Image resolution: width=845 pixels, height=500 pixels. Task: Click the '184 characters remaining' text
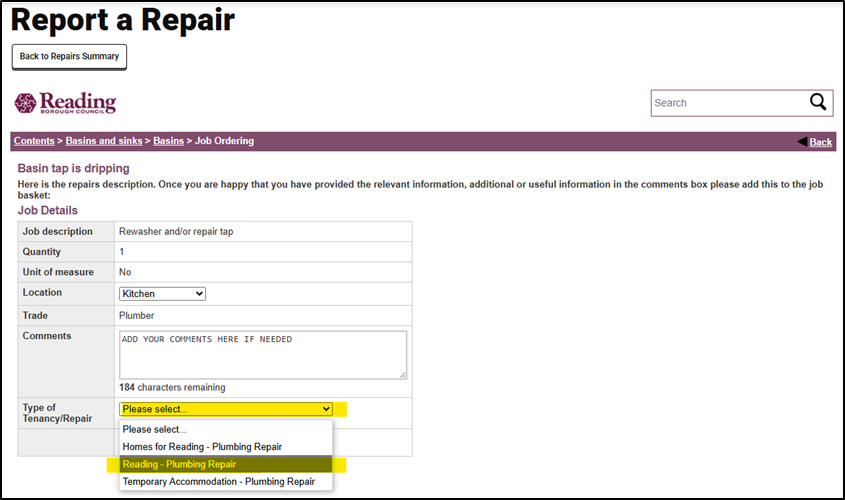172,387
